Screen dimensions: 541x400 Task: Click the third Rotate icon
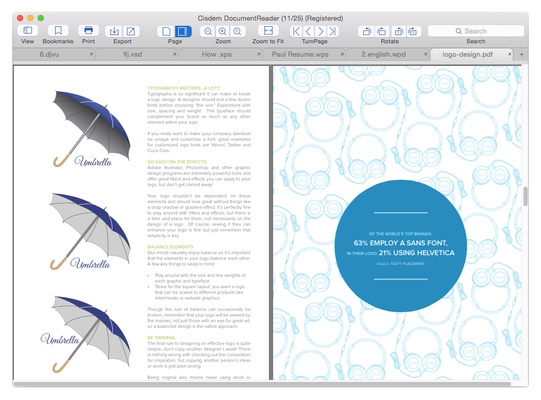pos(398,31)
